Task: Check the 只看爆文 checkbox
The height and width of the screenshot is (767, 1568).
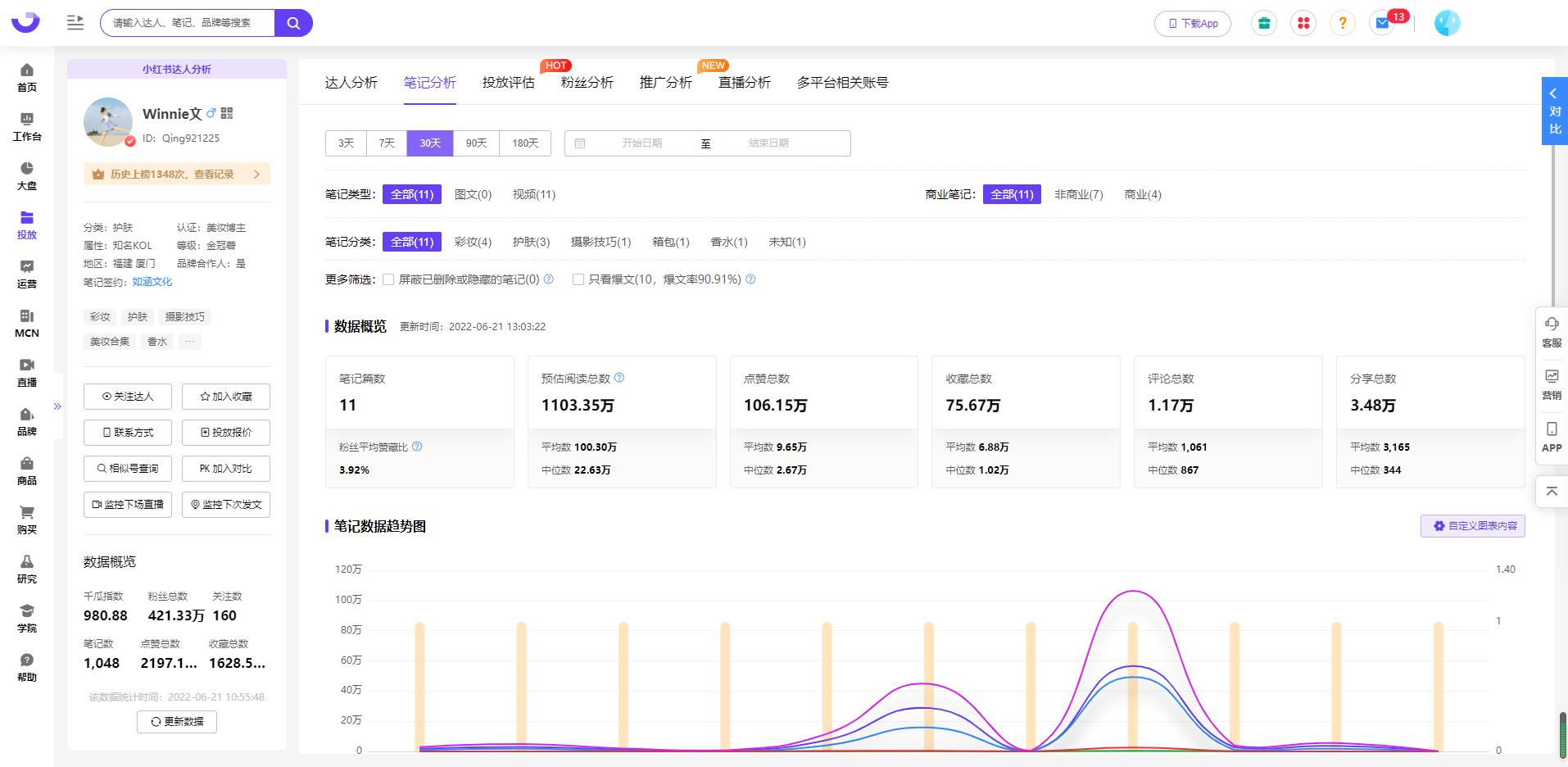Action: pos(578,279)
